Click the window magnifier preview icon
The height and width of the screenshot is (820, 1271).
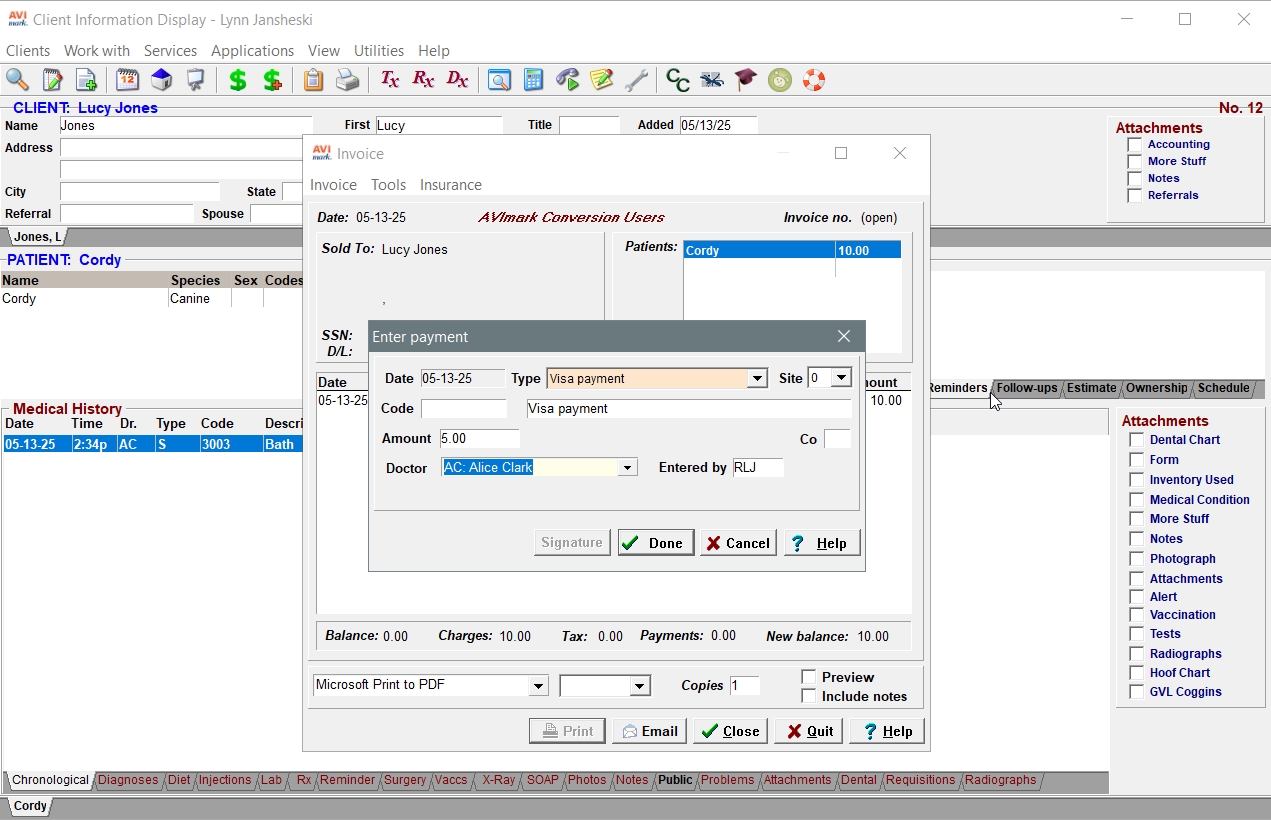point(499,80)
